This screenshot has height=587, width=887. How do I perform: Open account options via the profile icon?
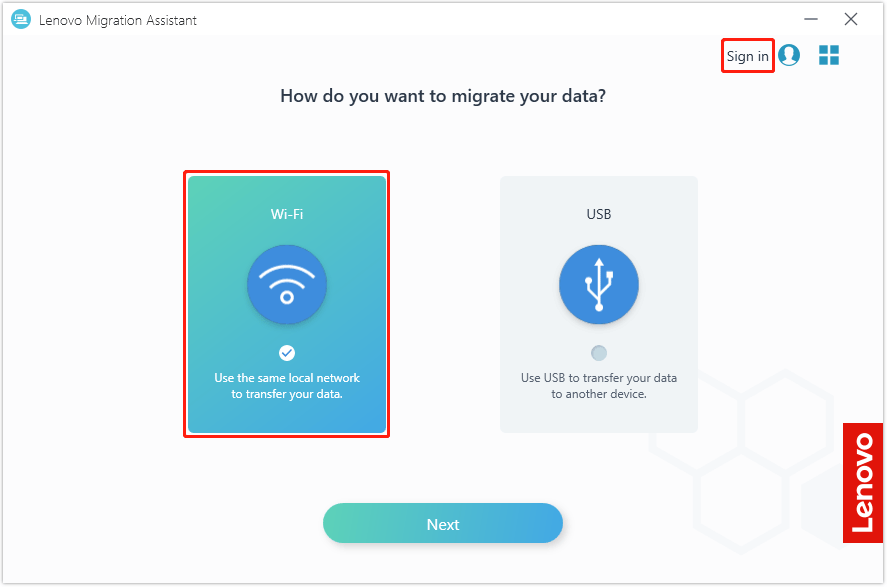click(789, 55)
